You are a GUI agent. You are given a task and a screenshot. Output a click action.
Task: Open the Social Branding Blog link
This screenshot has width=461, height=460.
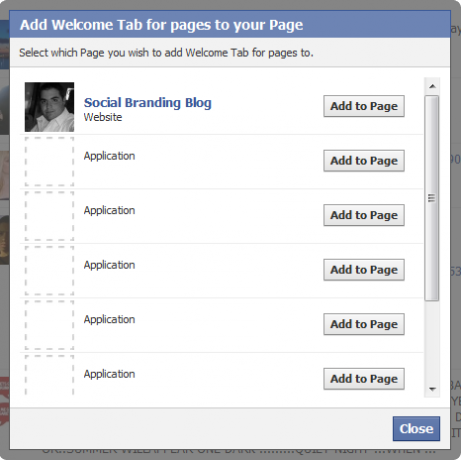tap(148, 103)
